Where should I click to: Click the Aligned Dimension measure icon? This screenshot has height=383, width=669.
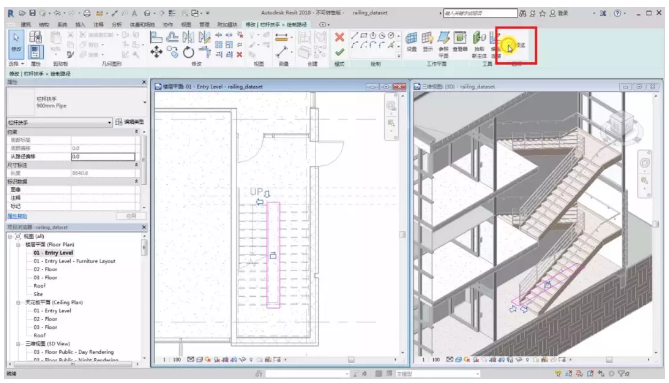(282, 38)
